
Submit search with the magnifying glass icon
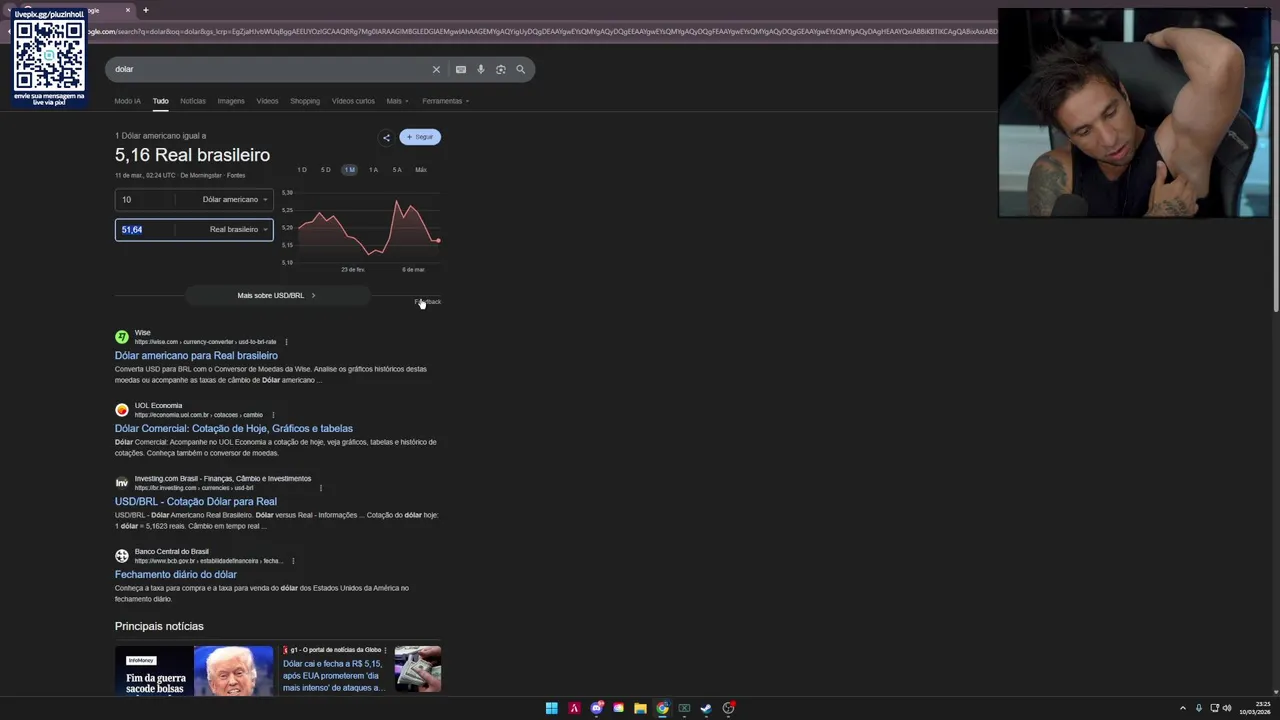[x=520, y=69]
